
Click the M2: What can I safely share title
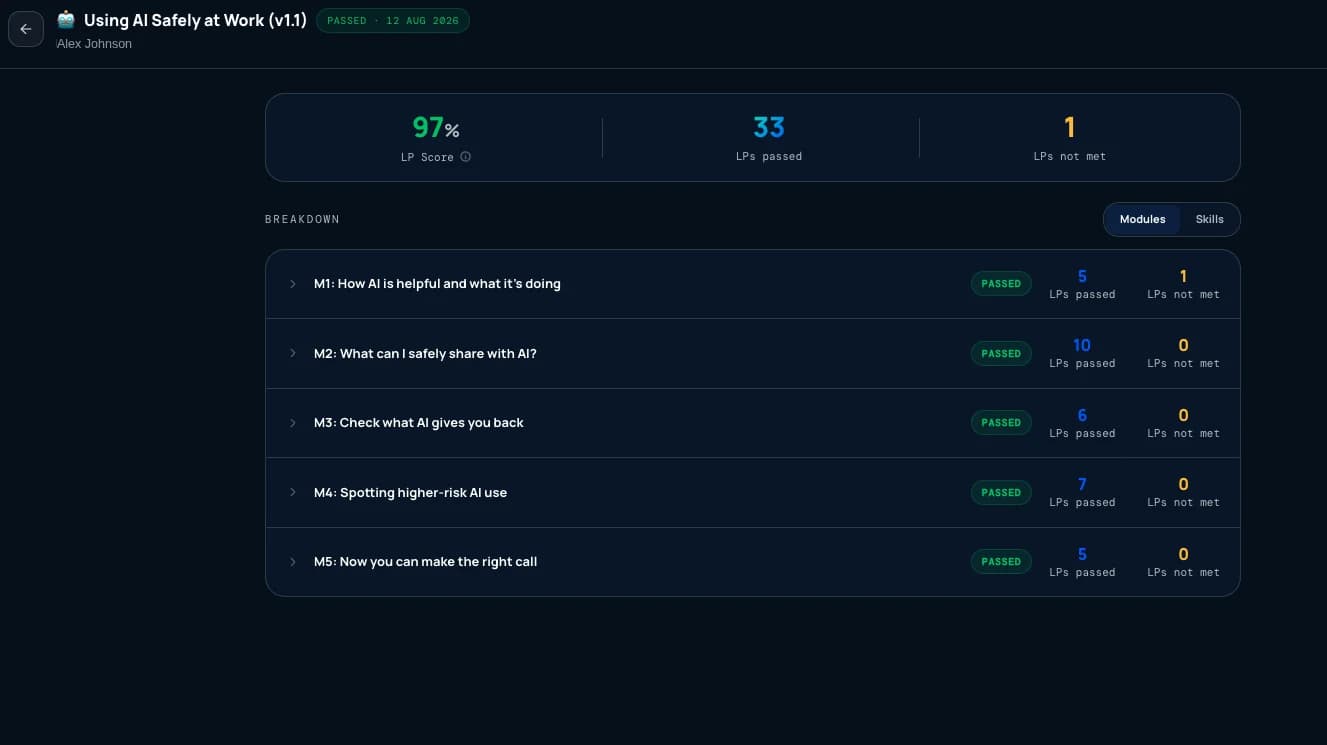point(425,353)
